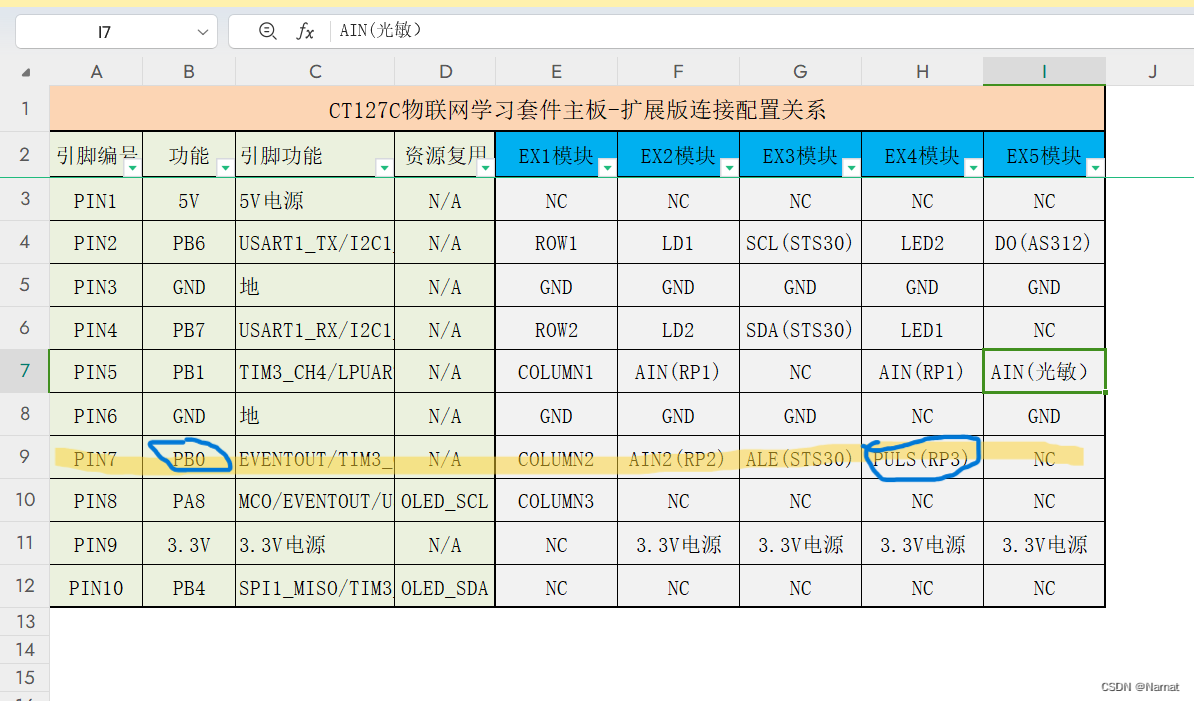This screenshot has height=701, width=1194.
Task: Click the fx insert function icon
Action: (x=305, y=31)
